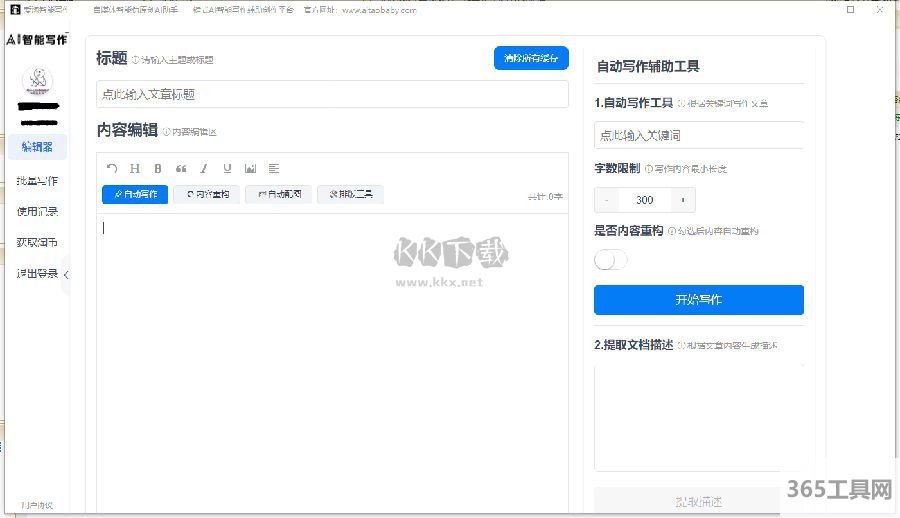Switch to the 自动写作 tab button

click(135, 194)
